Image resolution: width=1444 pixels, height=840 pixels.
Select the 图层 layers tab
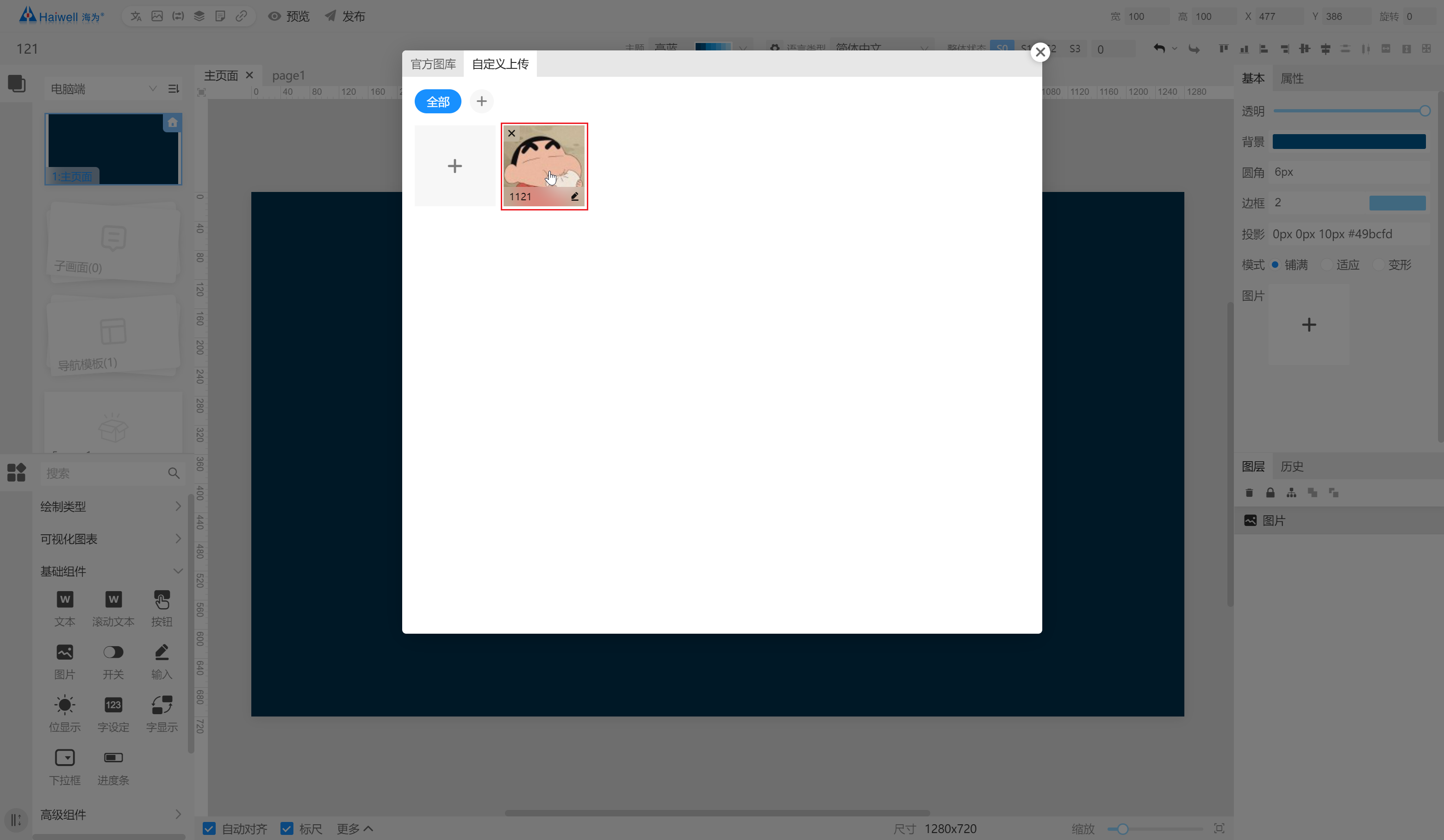(x=1253, y=466)
